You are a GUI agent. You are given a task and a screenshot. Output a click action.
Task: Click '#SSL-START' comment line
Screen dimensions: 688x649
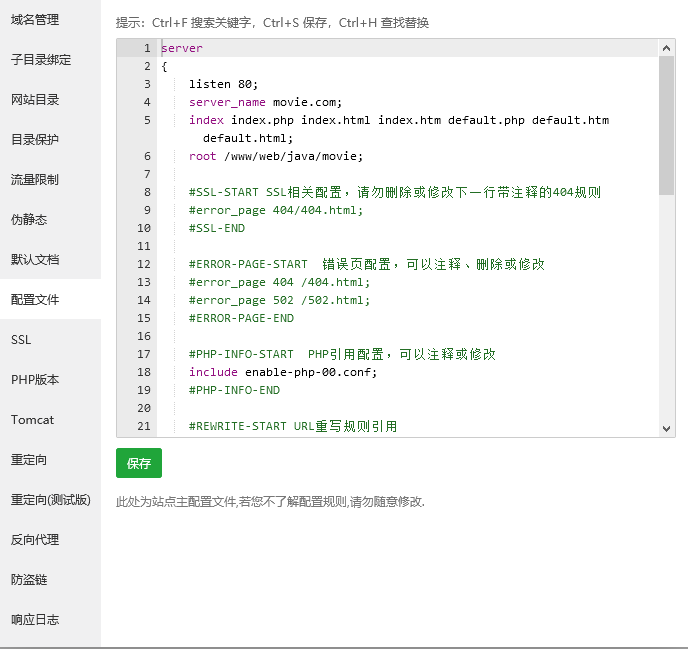pos(395,192)
